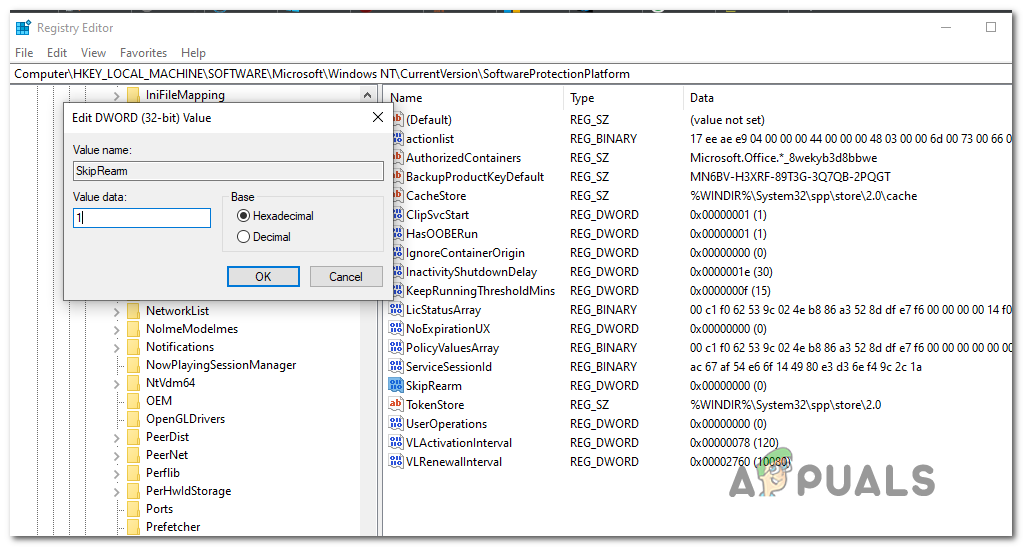
Task: Minimize the Registry Editor window
Action: 946,27
